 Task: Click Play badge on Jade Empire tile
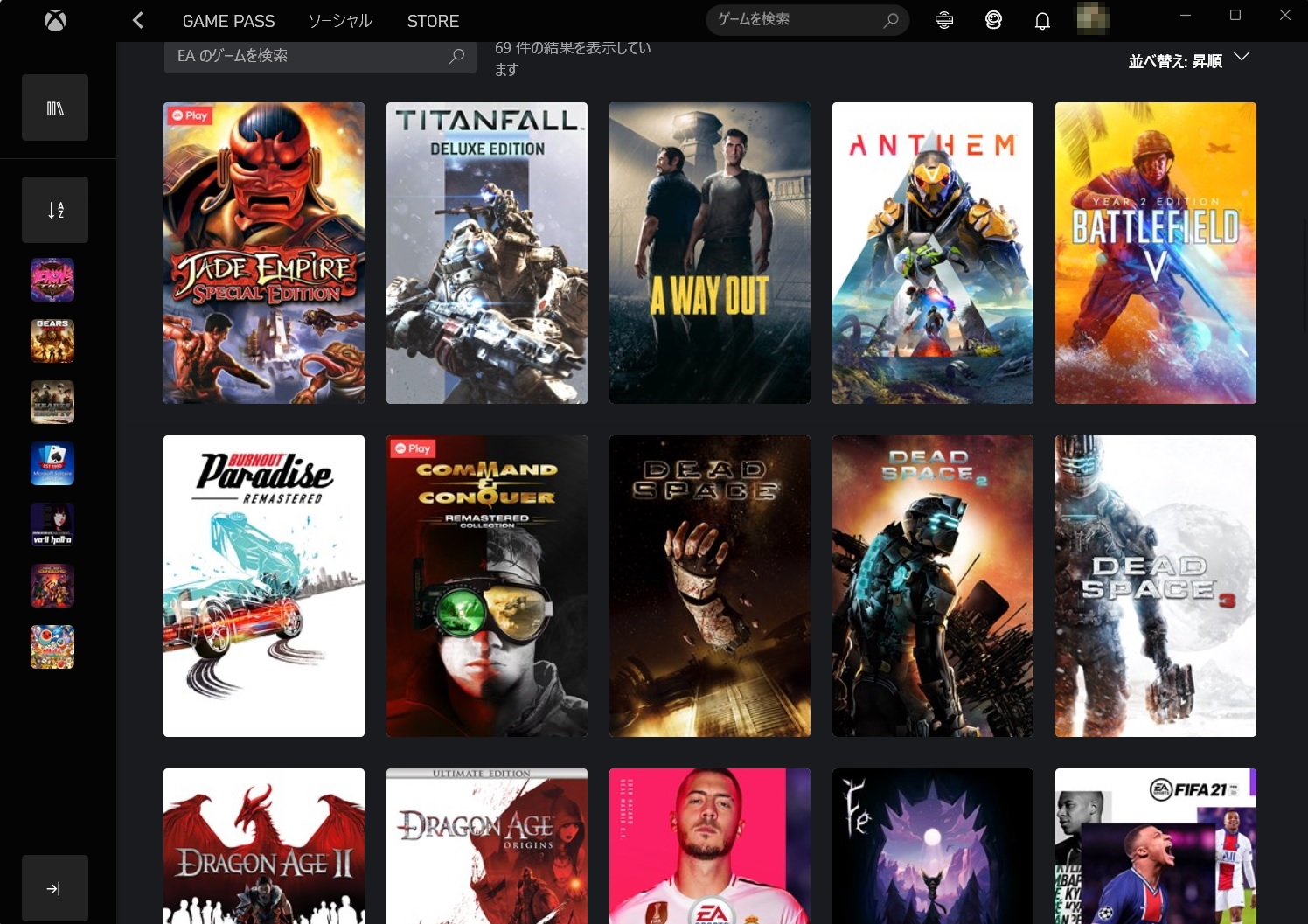[x=189, y=115]
